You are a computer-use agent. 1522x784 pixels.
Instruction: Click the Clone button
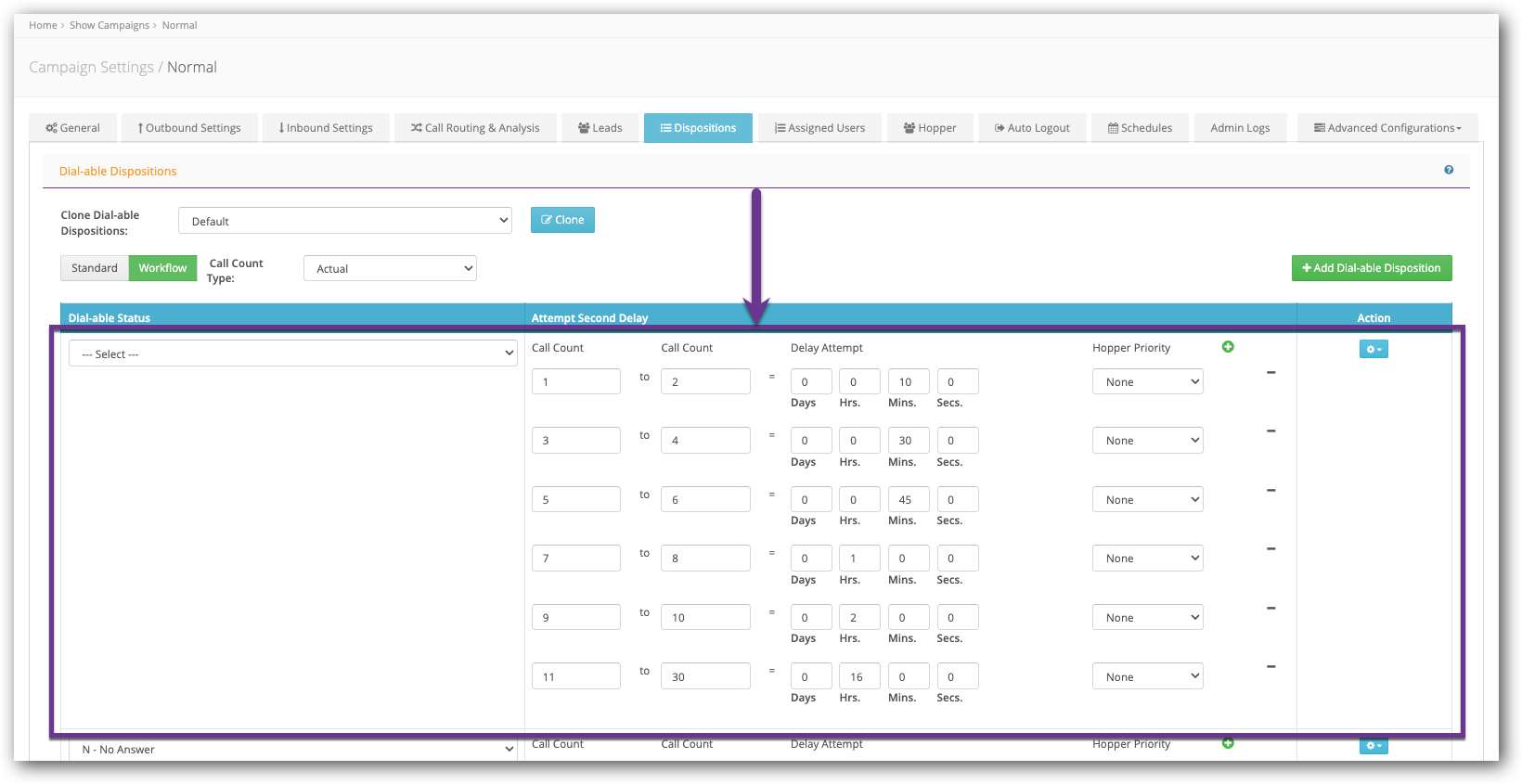(562, 220)
